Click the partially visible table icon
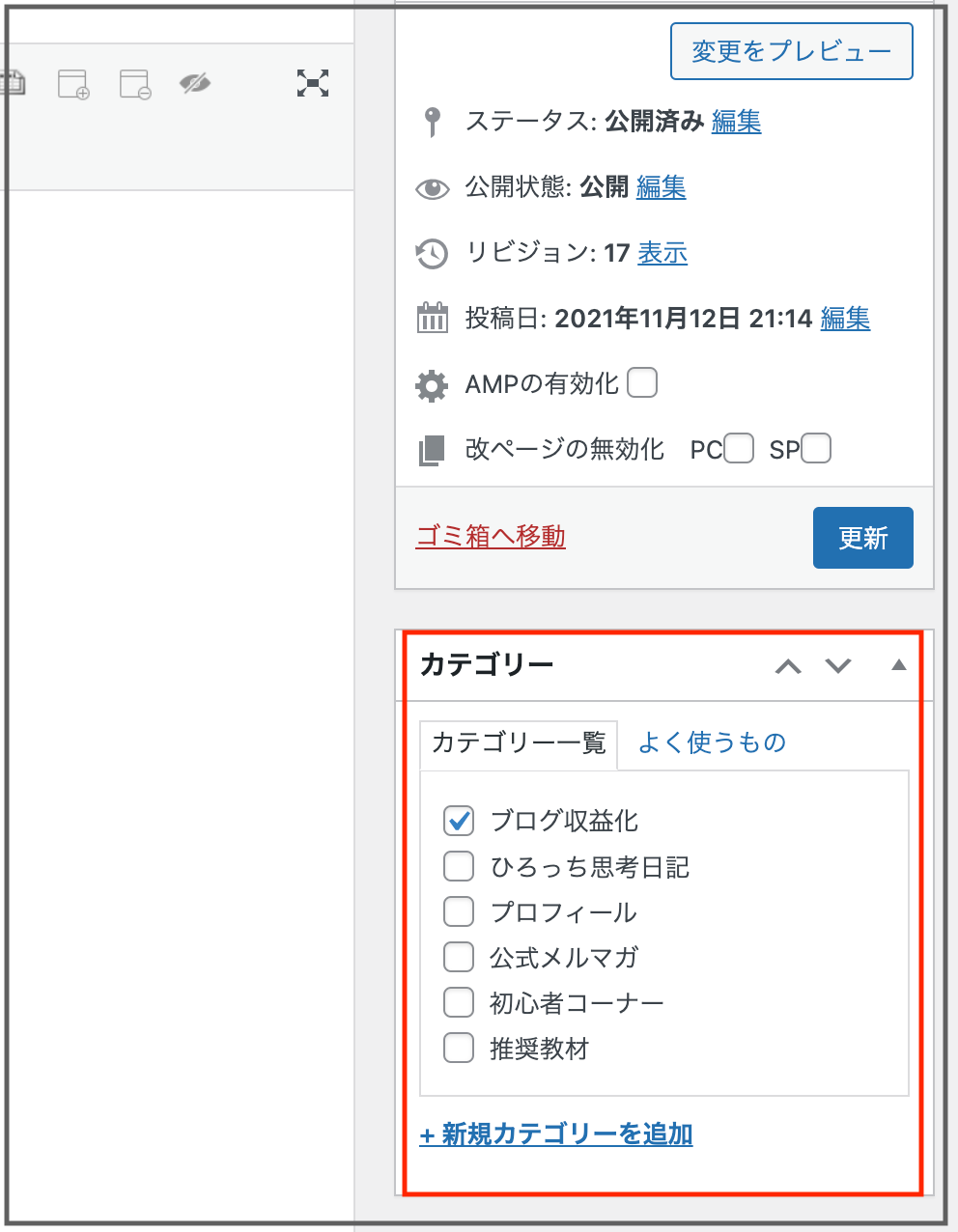Screen dimensions: 958x1232 [x=13, y=84]
